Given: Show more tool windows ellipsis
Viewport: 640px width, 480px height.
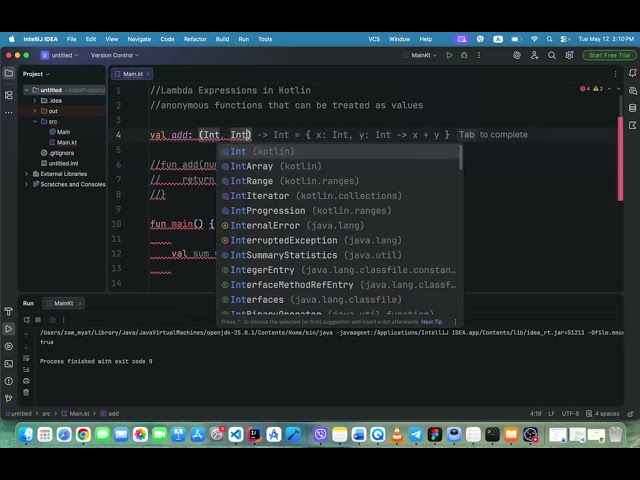Looking at the screenshot, I should click(x=9, y=112).
